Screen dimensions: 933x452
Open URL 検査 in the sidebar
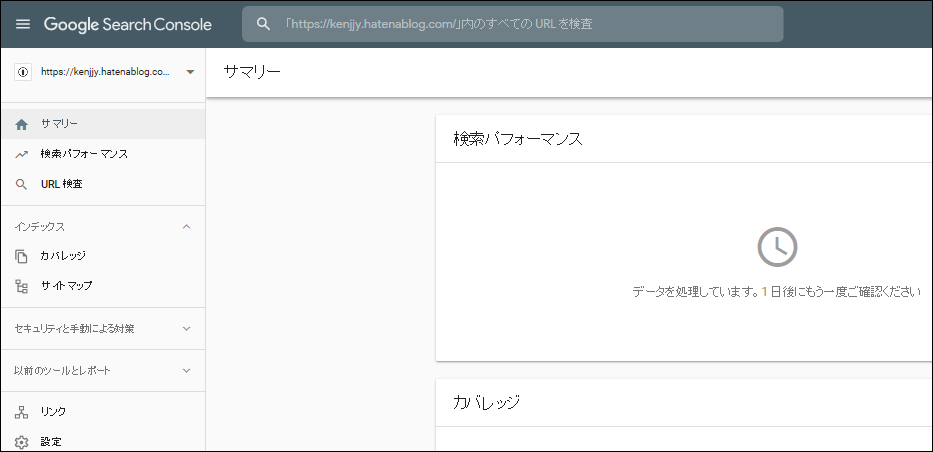point(103,184)
